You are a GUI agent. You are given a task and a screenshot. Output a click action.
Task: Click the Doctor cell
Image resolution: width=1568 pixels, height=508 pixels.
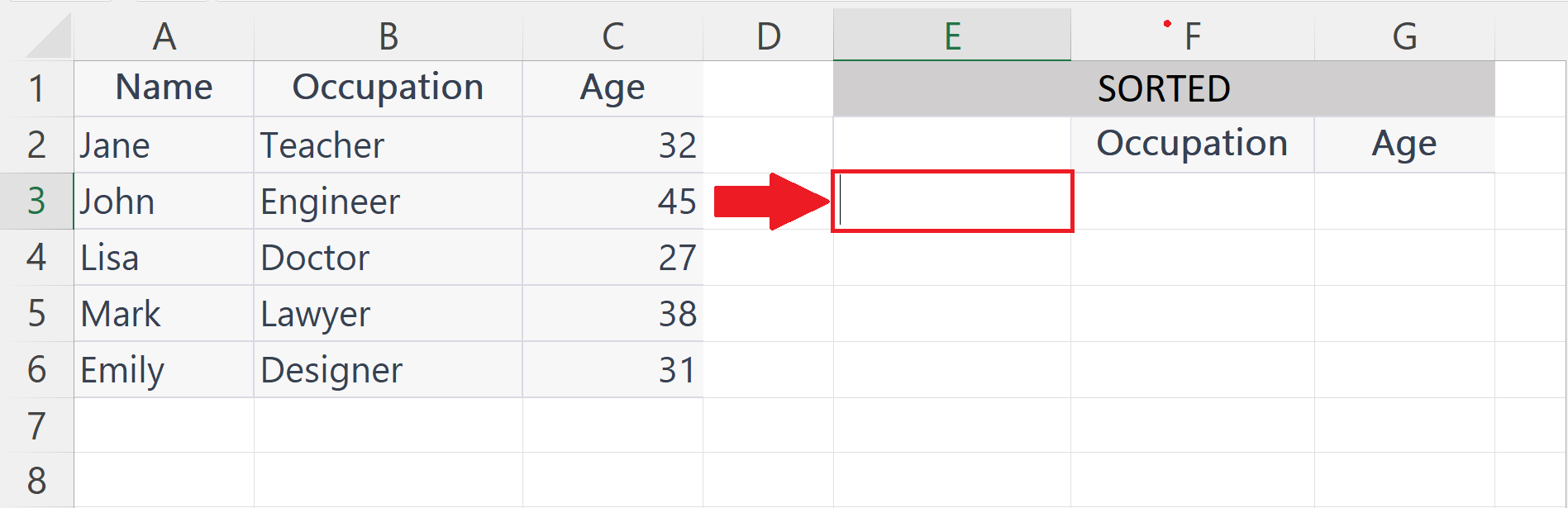click(x=387, y=258)
